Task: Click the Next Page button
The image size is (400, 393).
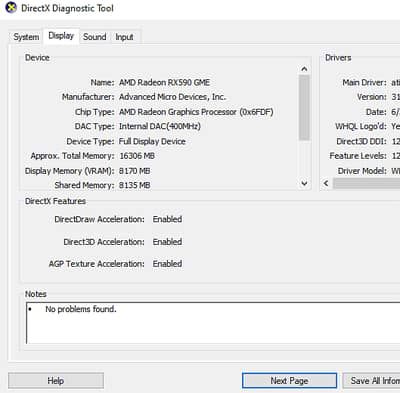Action: pyautogui.click(x=289, y=381)
